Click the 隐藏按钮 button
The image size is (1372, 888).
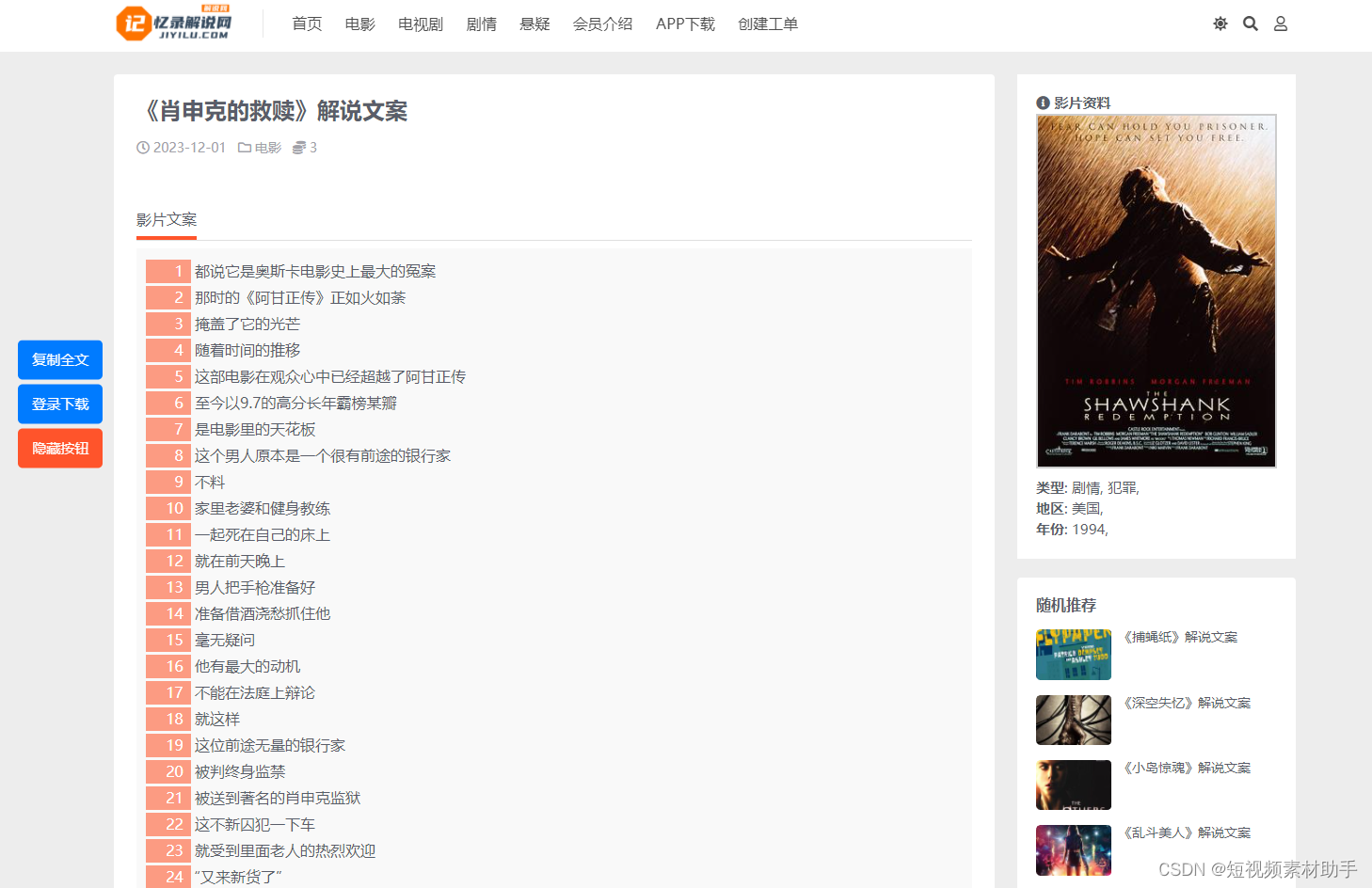click(60, 449)
